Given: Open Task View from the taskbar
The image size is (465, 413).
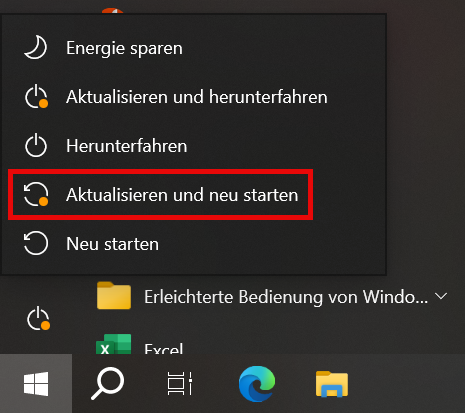Looking at the screenshot, I should coord(180,383).
